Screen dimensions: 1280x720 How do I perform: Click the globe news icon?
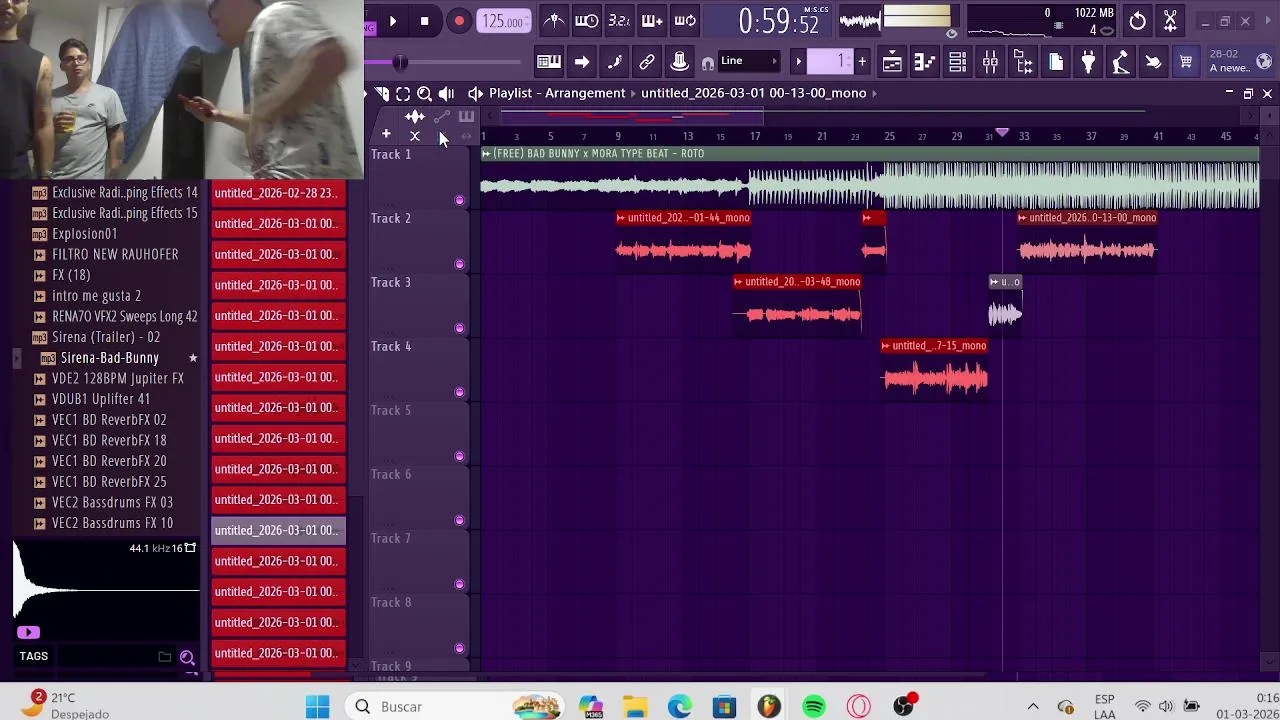pyautogui.click(x=1264, y=61)
